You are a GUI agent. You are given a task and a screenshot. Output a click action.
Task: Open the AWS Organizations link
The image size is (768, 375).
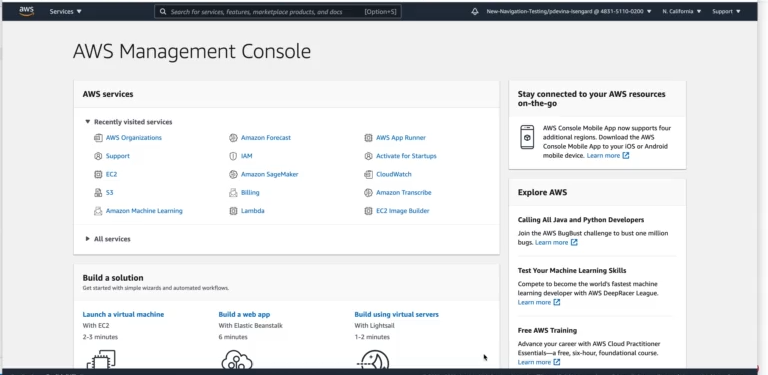[x=134, y=138]
